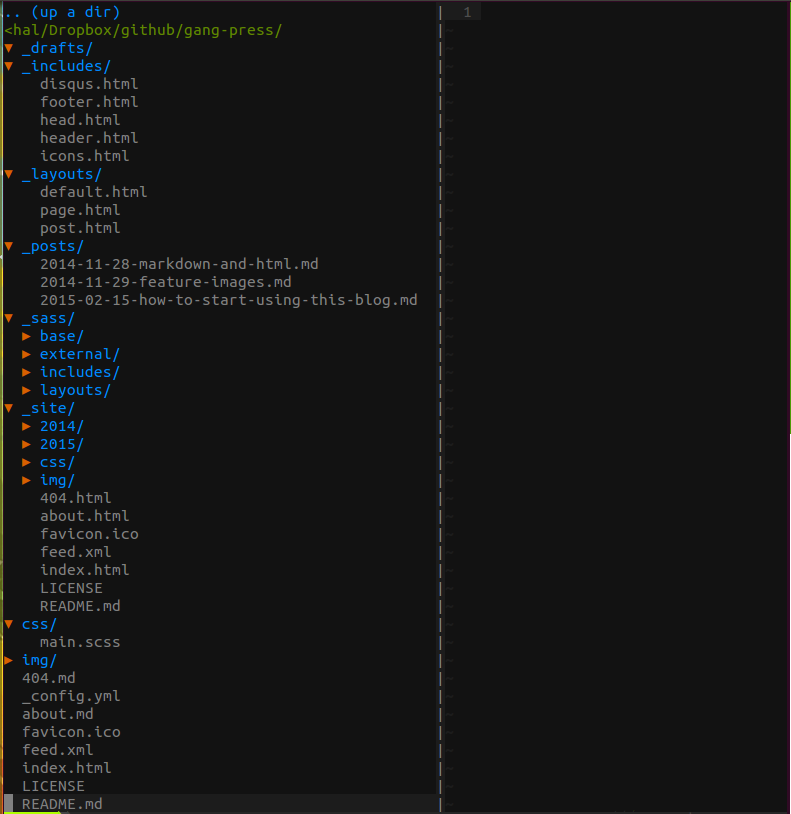Open header.html file
Screen dimensions: 791x814
point(89,138)
